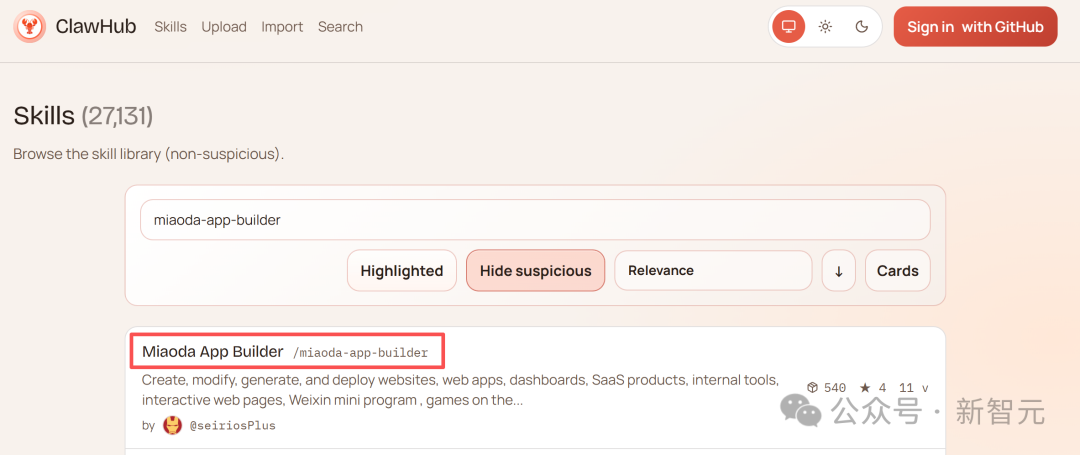This screenshot has width=1080, height=455.
Task: Visit the @seiriosPlus author profile
Action: click(232, 425)
